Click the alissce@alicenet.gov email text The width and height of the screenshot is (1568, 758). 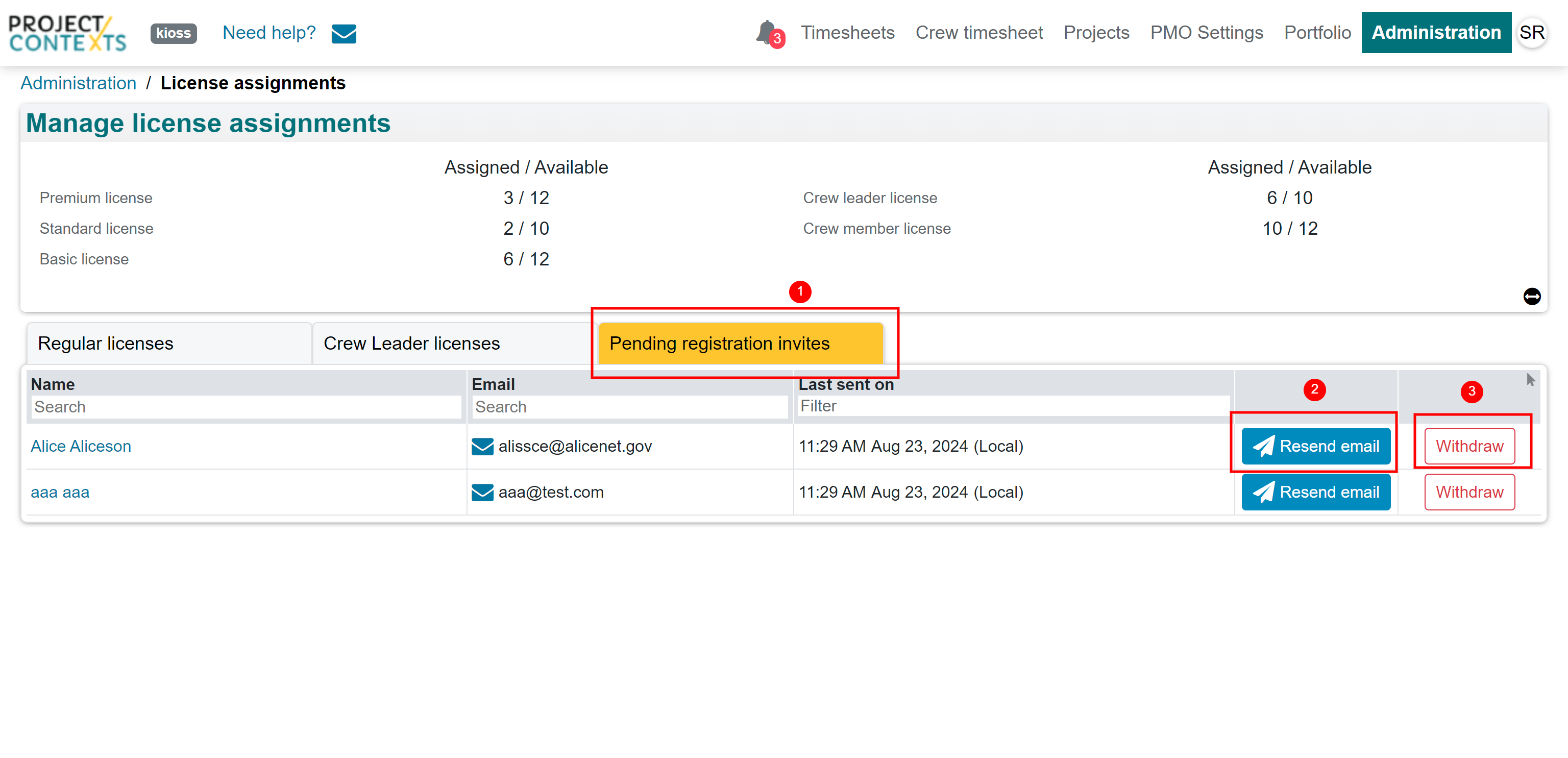tap(575, 446)
